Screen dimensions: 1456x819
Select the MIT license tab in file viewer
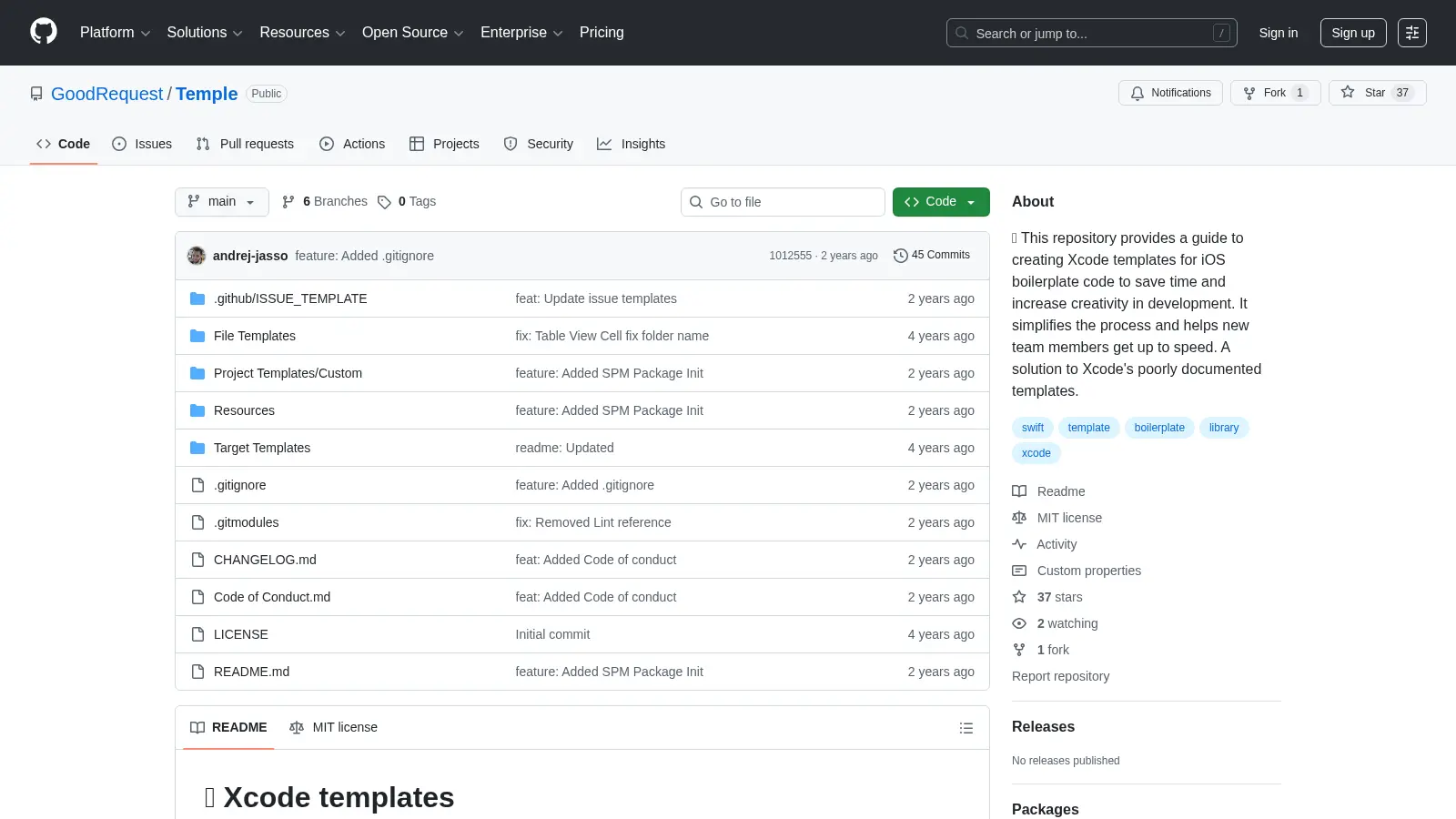coord(333,728)
